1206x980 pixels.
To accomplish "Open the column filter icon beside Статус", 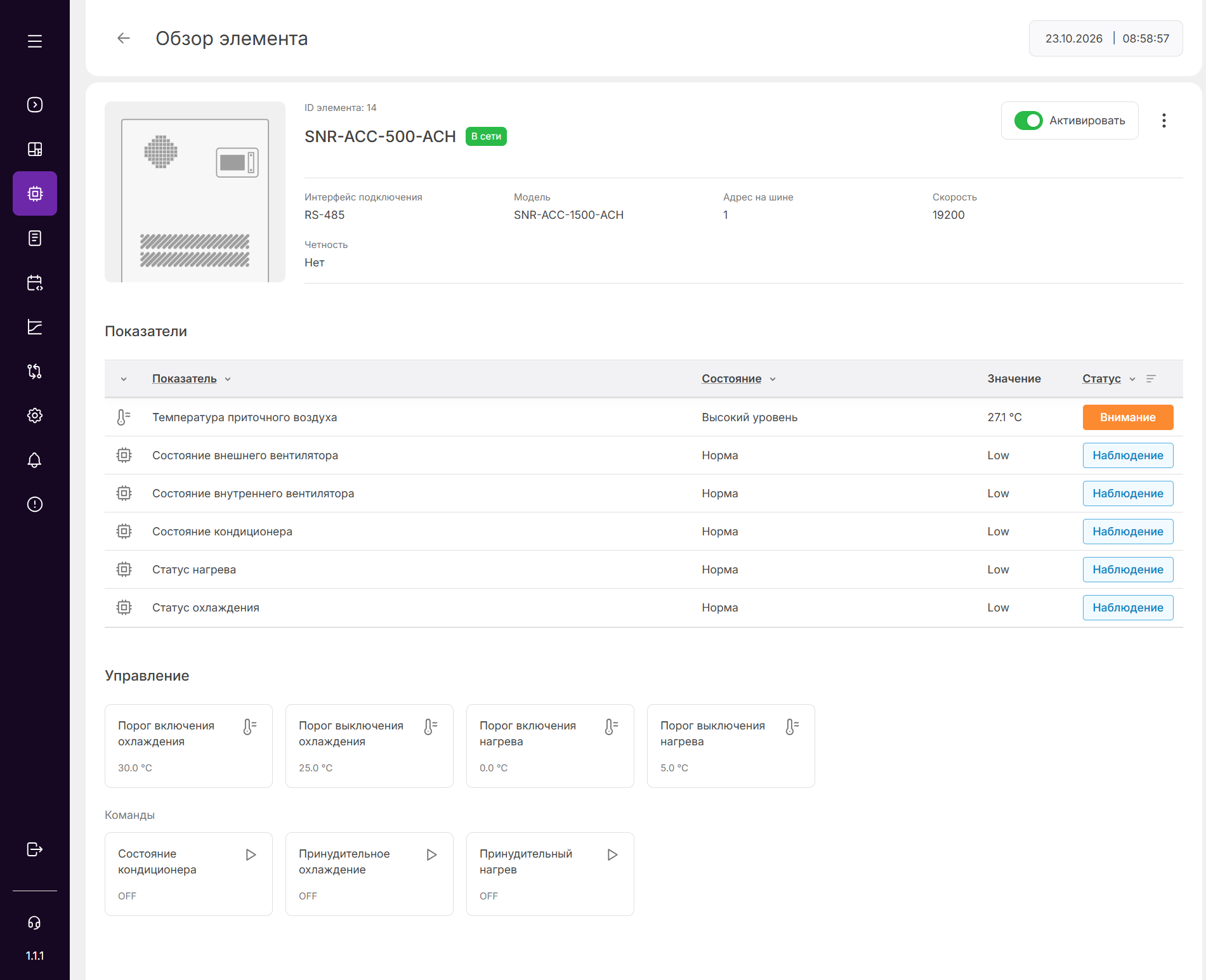I will tap(1151, 379).
